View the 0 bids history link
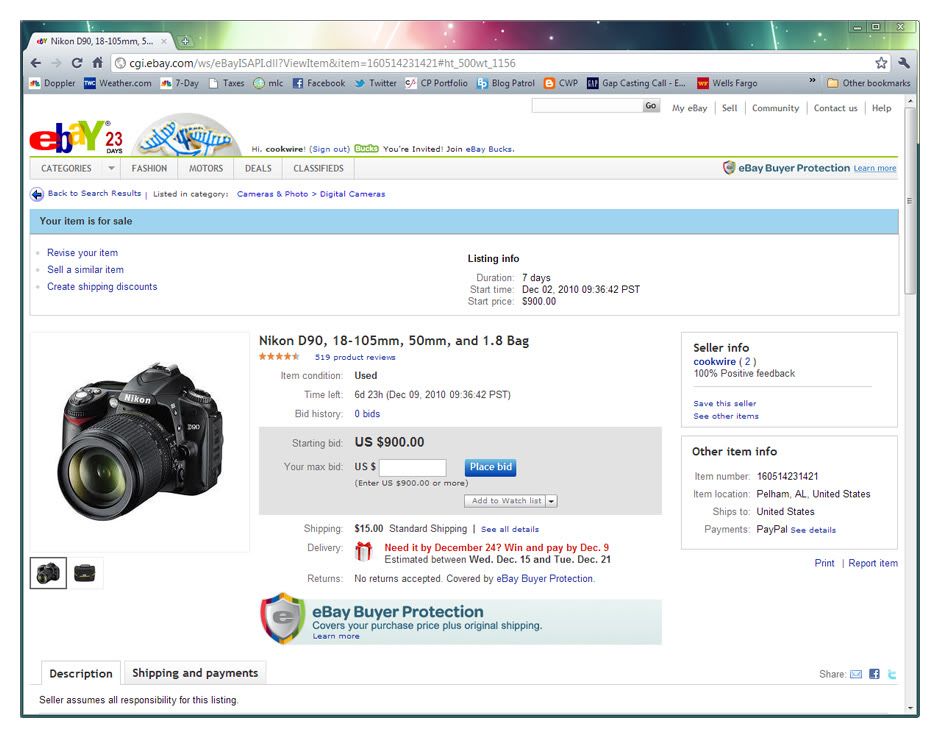The height and width of the screenshot is (738, 940). click(367, 414)
